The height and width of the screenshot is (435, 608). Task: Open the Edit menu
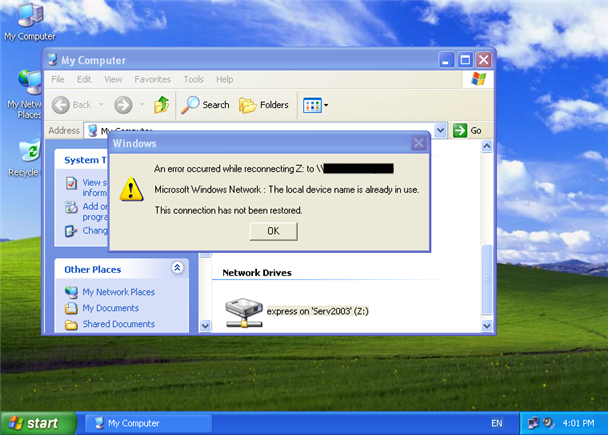tap(84, 79)
